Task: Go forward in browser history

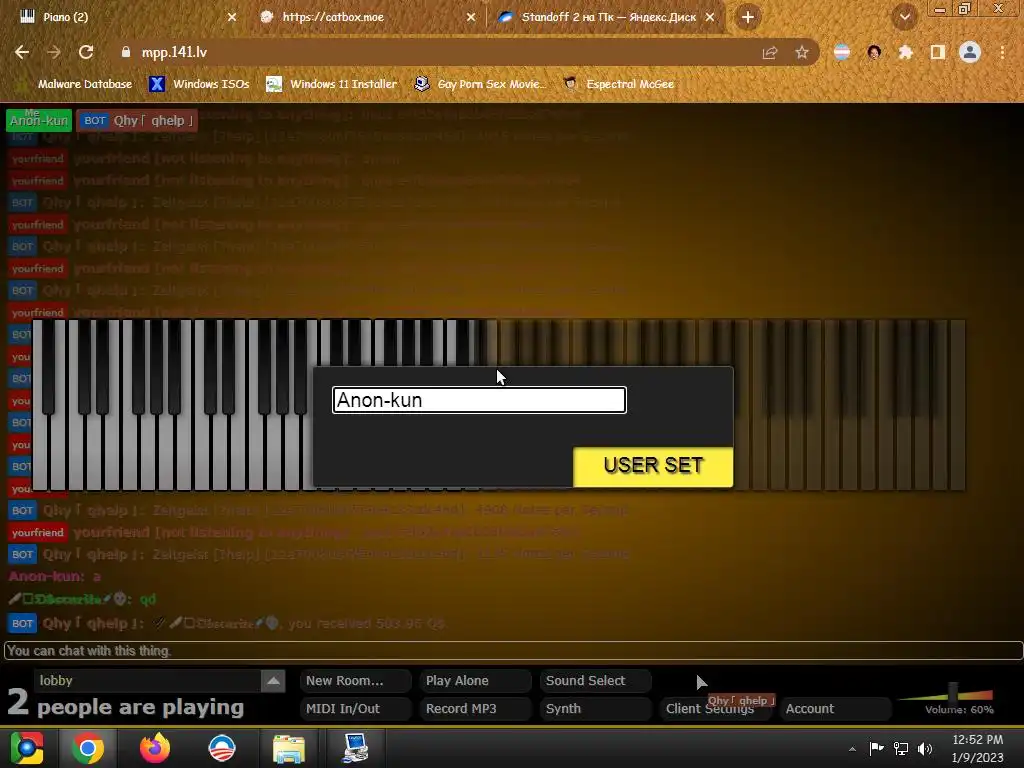Action: [x=54, y=52]
